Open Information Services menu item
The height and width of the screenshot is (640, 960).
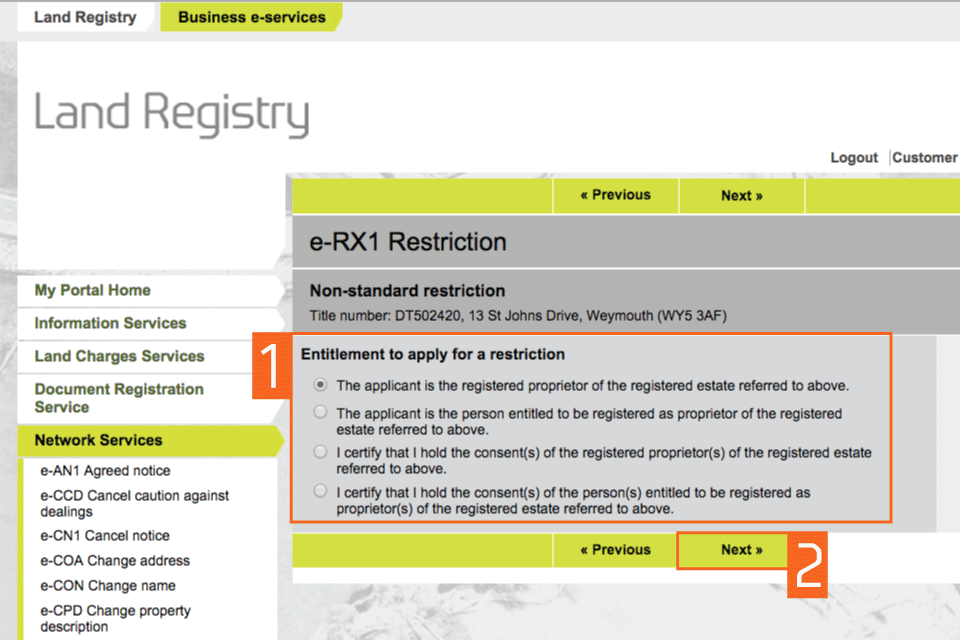pos(110,323)
